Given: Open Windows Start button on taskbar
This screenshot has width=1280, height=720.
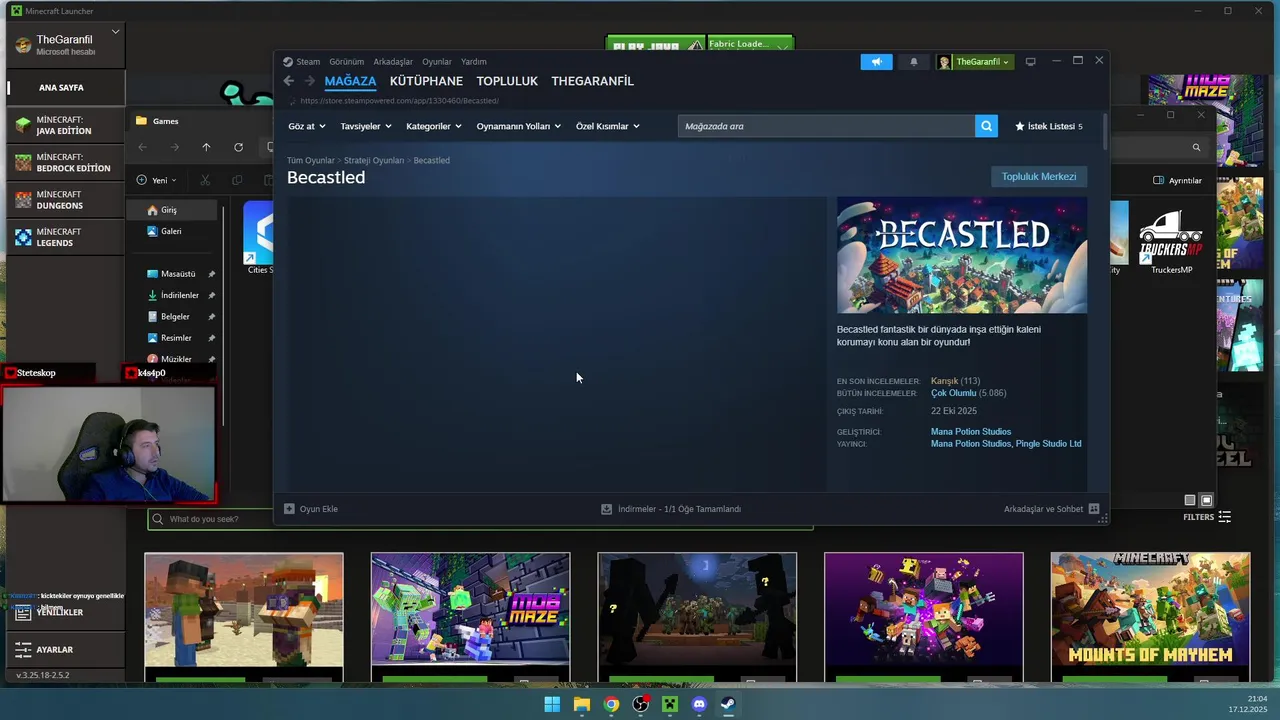Looking at the screenshot, I should coord(552,704).
